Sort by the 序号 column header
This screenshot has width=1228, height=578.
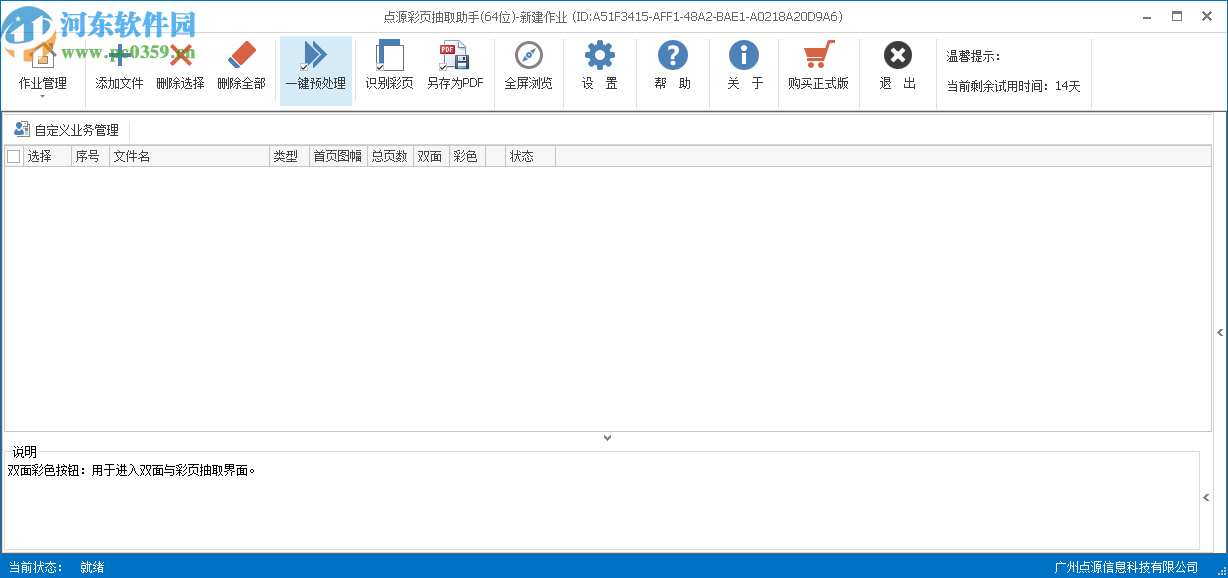point(90,156)
